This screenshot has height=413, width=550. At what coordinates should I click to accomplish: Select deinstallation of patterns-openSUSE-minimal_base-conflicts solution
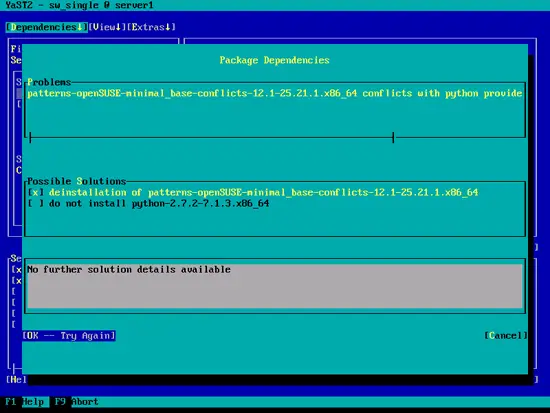tap(253, 192)
